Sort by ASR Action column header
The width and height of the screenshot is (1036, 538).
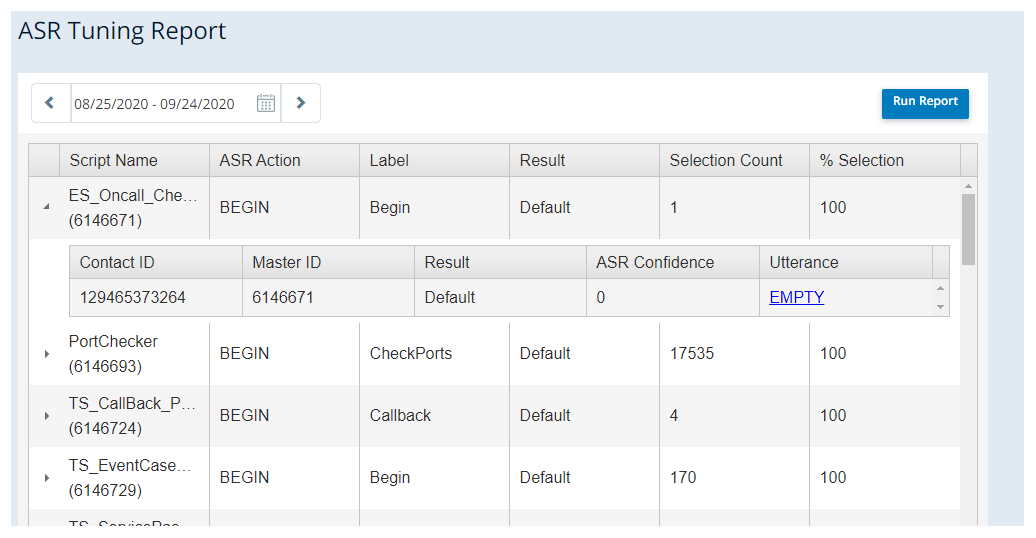284,161
